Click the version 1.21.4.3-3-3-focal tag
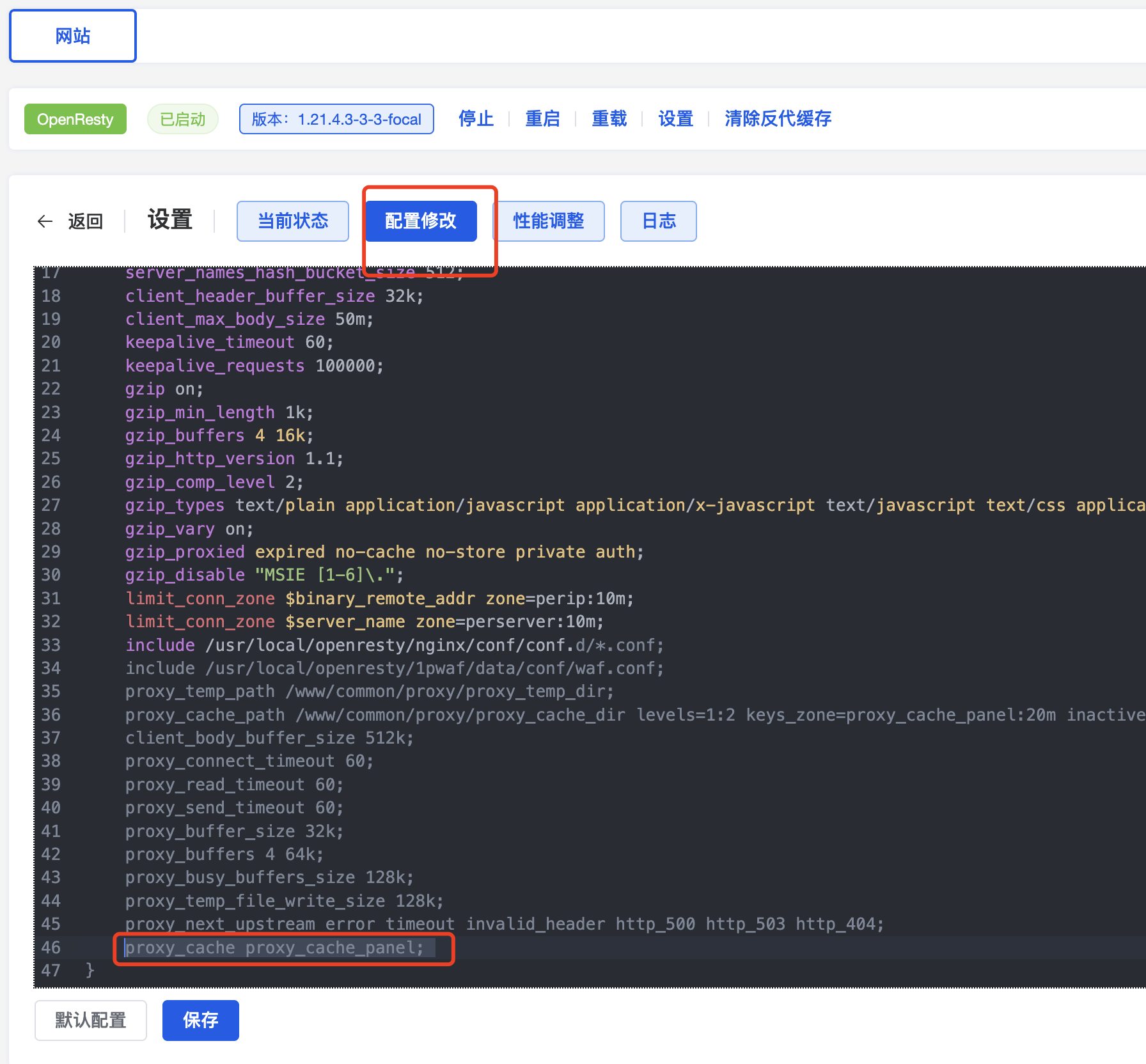 336,120
